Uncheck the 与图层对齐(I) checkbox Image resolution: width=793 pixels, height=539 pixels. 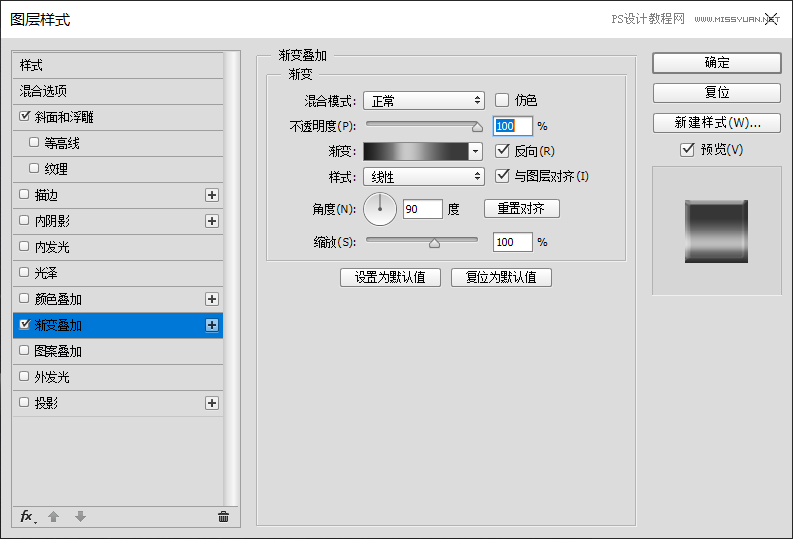502,176
